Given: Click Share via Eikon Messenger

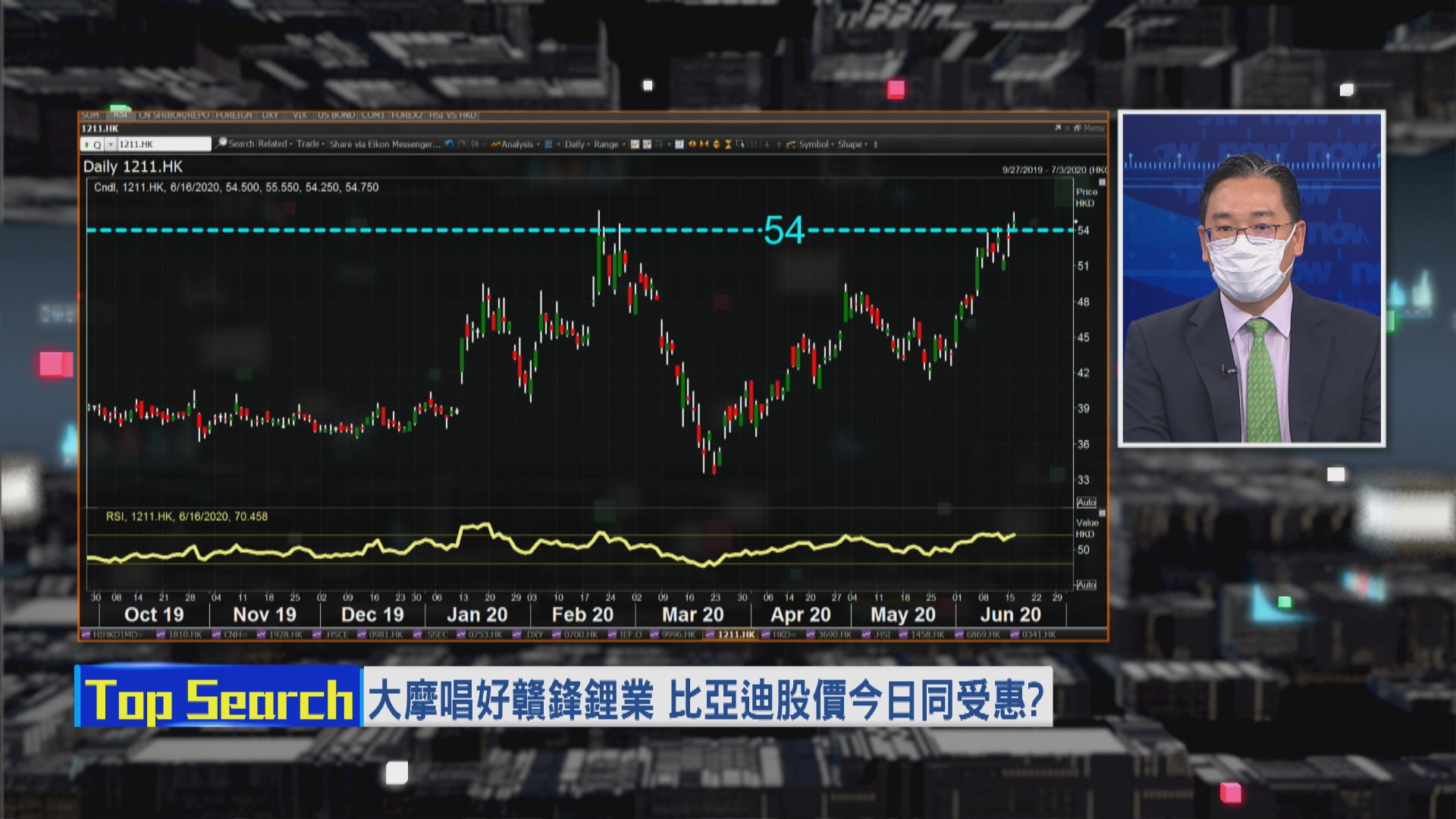Looking at the screenshot, I should (x=384, y=144).
